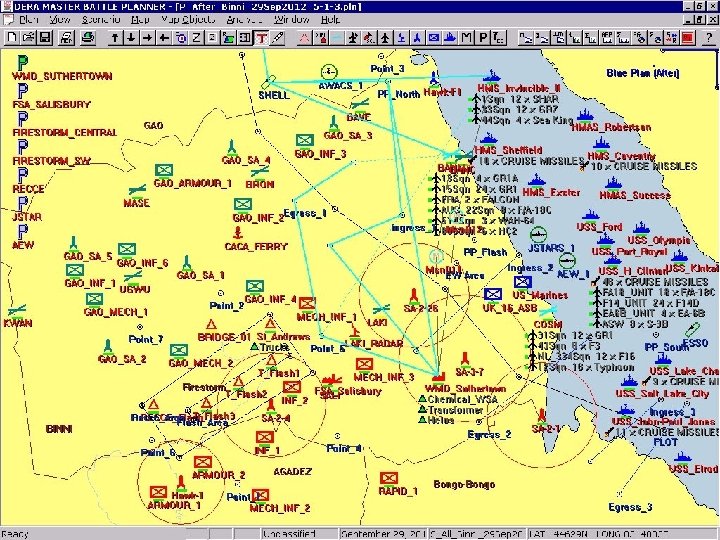
Task: Select the US_Marines blue unit symbol
Action: (x=523, y=282)
